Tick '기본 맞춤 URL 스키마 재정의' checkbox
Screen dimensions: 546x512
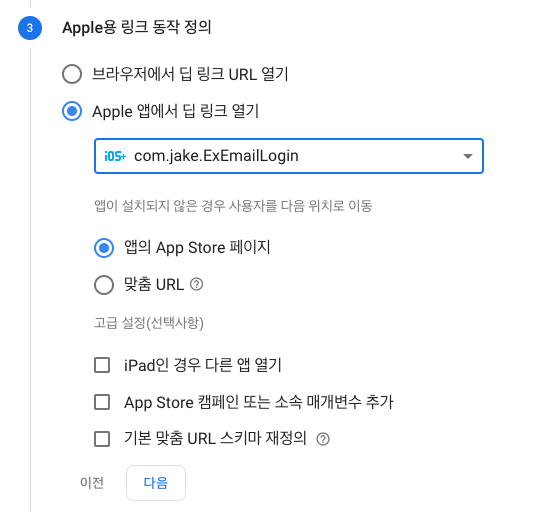(x=102, y=439)
